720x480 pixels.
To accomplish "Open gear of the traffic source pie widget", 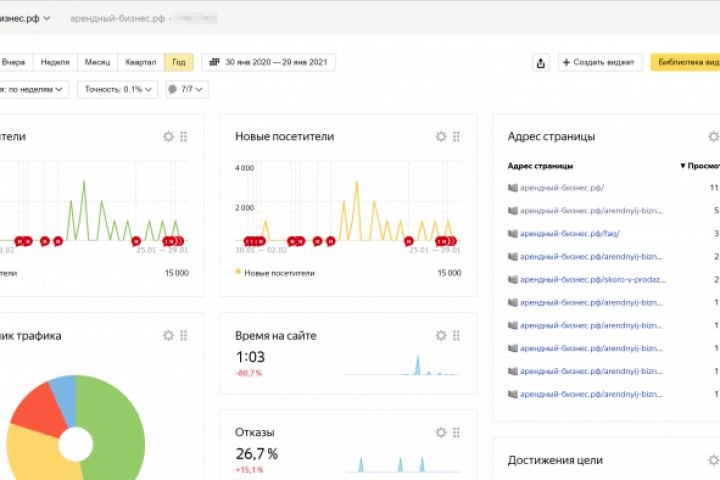I will click(169, 335).
